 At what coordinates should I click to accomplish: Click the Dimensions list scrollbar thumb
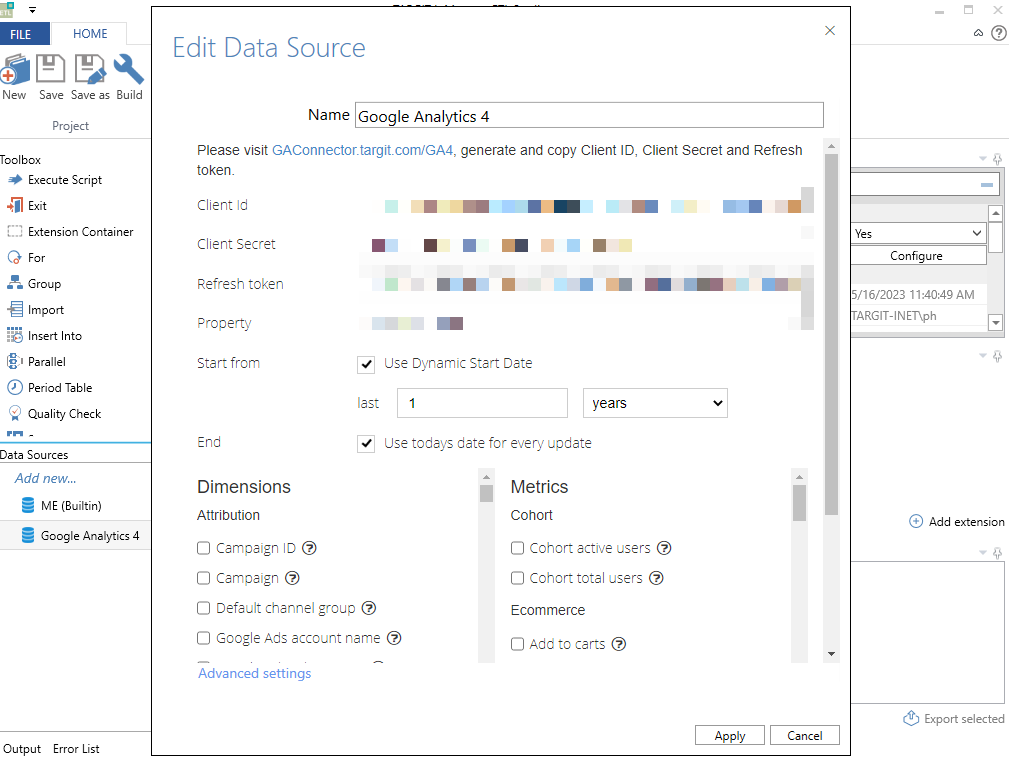[x=486, y=493]
